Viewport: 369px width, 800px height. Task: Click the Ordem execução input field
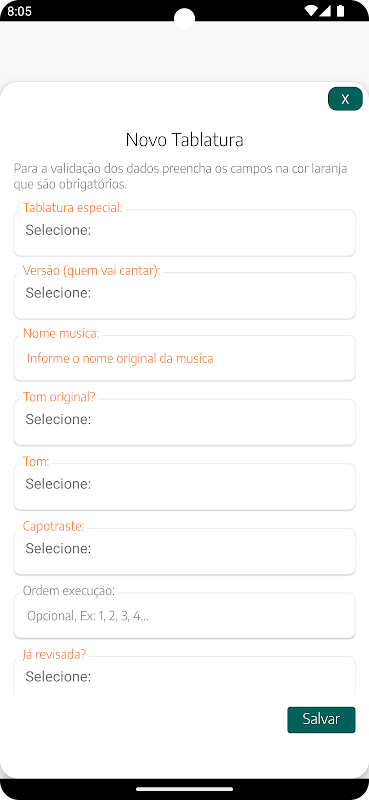coord(184,615)
